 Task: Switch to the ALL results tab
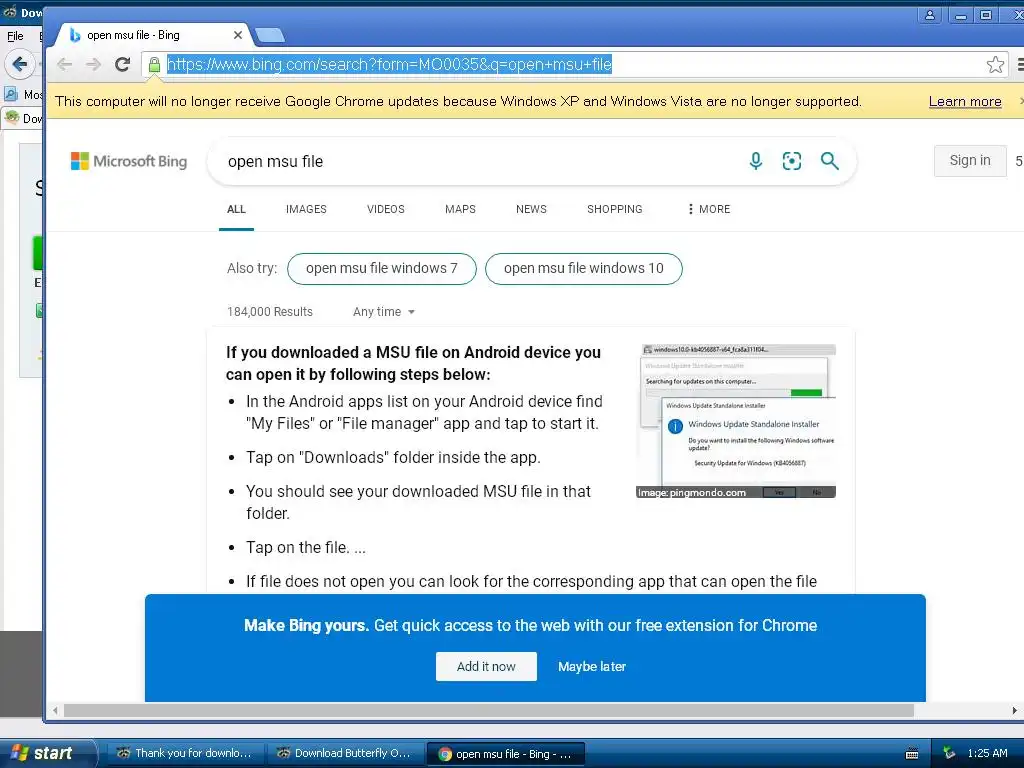[x=236, y=209]
